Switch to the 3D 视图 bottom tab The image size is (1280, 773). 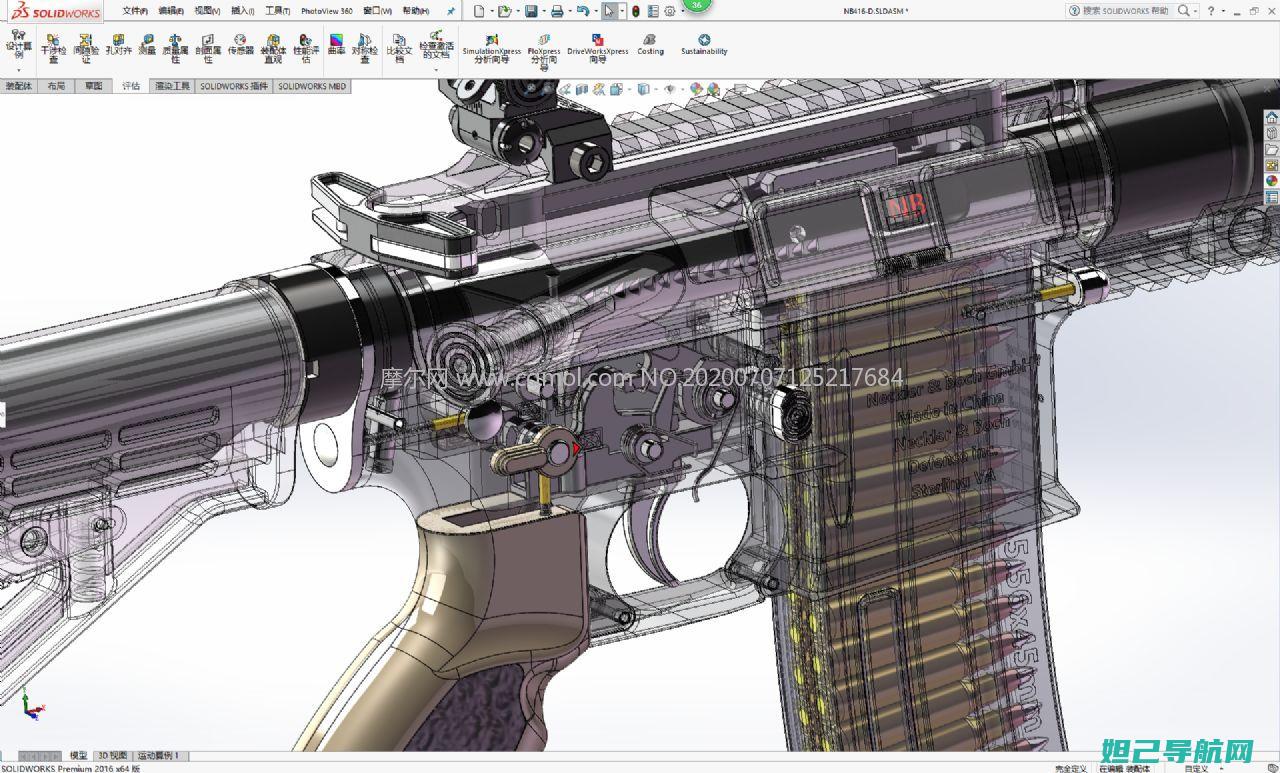113,756
